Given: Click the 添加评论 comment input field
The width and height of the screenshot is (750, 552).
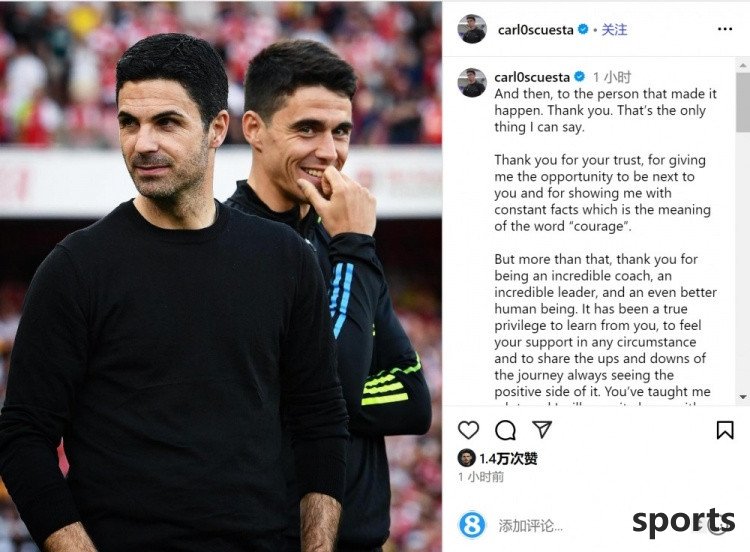Looking at the screenshot, I should 530,526.
